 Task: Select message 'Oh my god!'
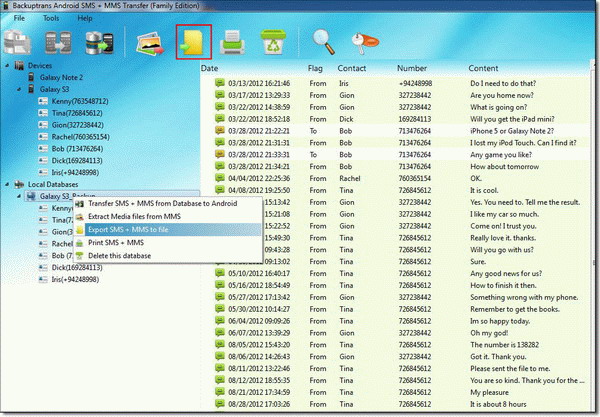click(x=489, y=333)
